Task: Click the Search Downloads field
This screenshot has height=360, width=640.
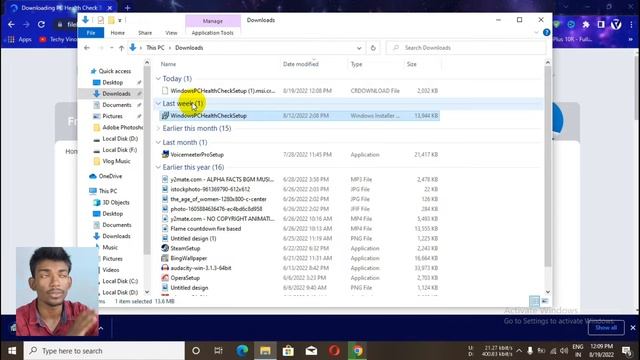Action: pyautogui.click(x=466, y=48)
